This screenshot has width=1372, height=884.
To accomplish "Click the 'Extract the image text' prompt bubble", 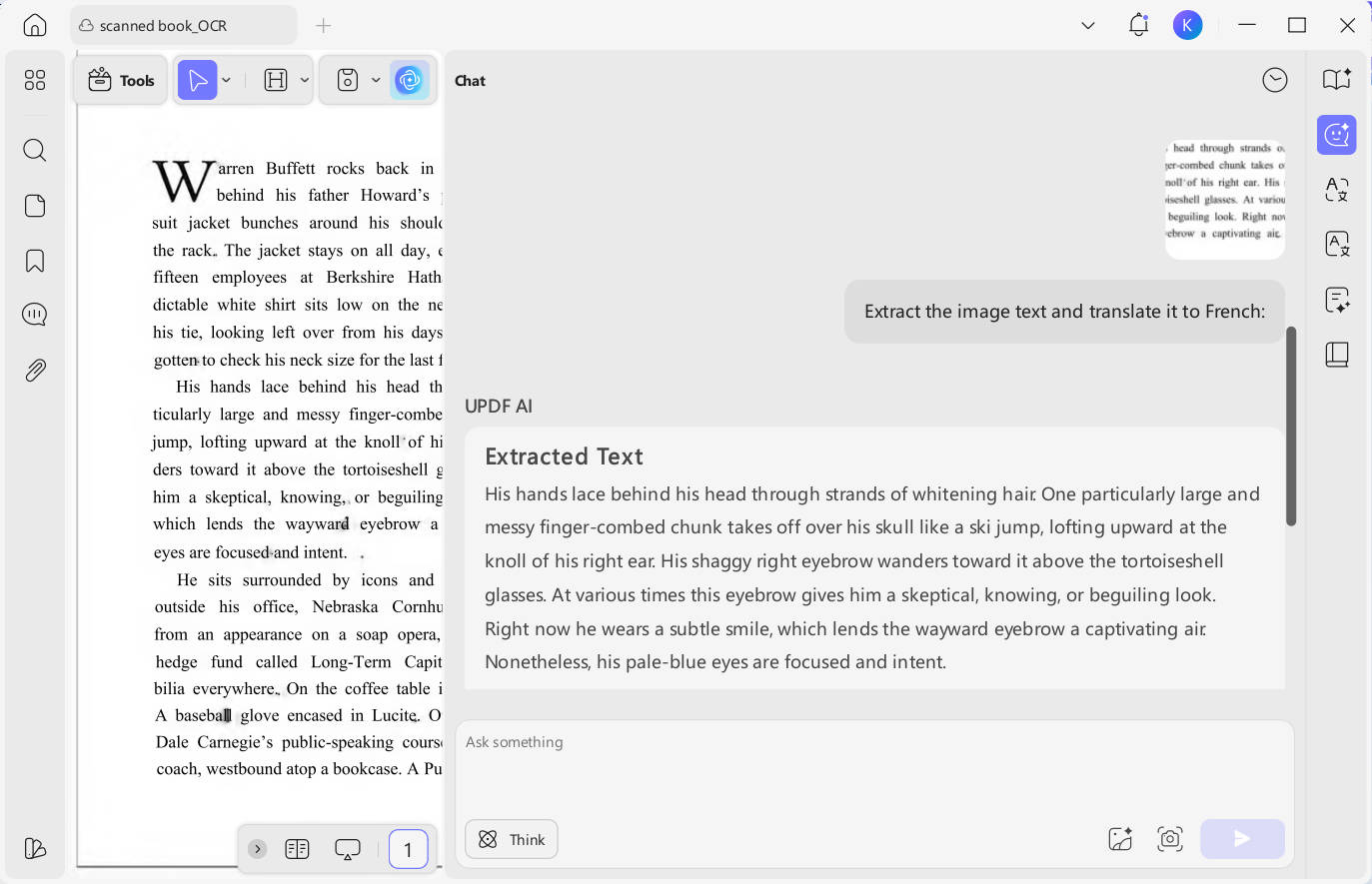I will coord(1064,312).
